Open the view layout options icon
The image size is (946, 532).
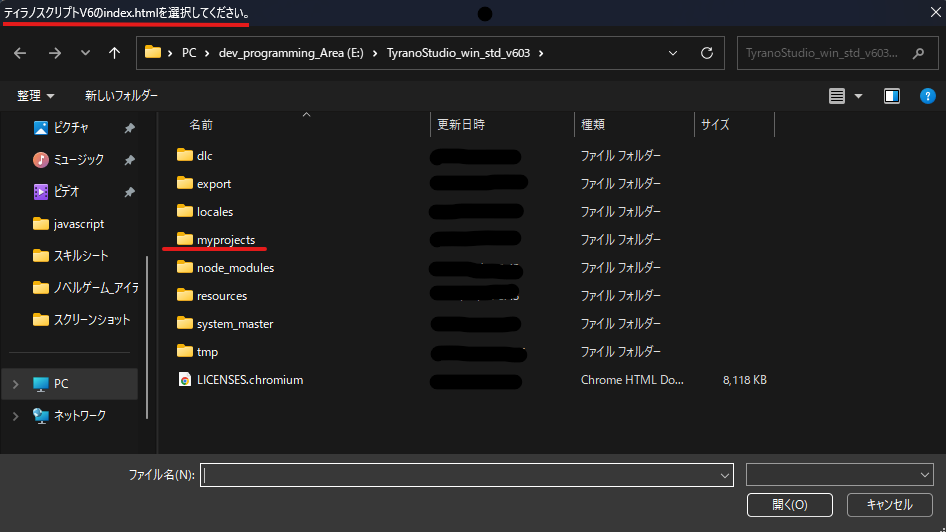coord(837,96)
